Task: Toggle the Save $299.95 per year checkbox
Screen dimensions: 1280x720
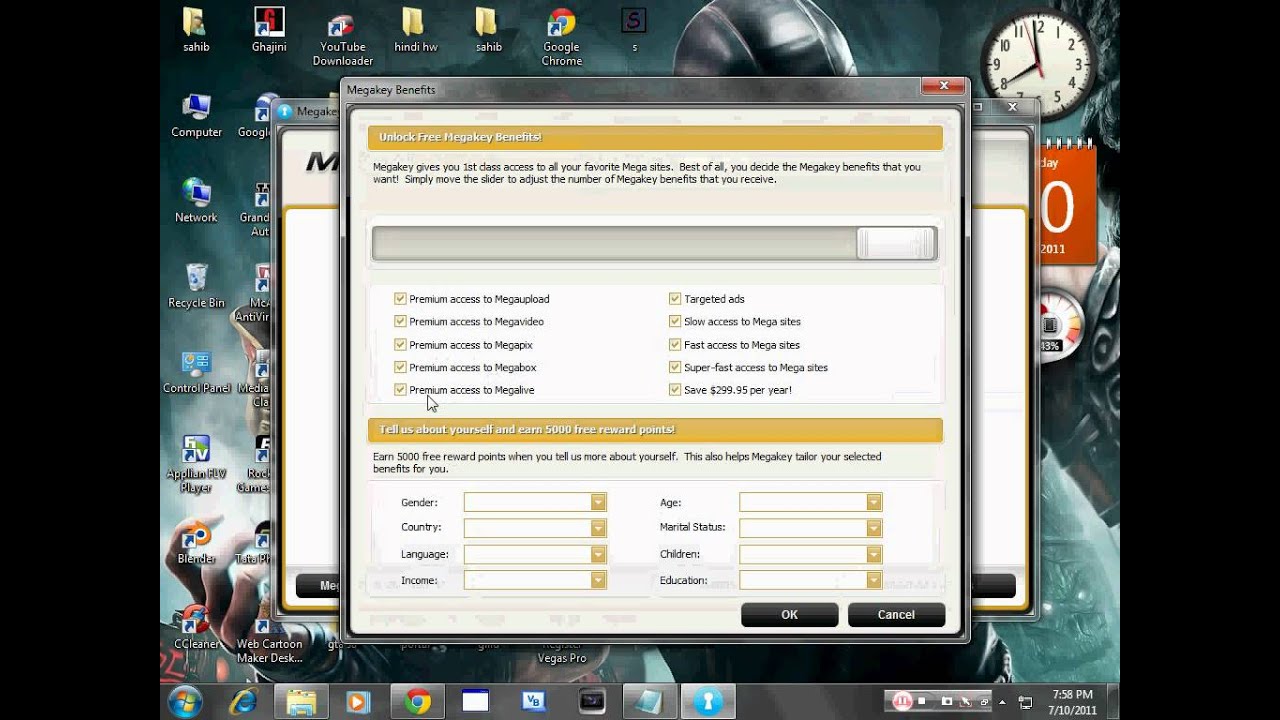Action: (x=675, y=390)
